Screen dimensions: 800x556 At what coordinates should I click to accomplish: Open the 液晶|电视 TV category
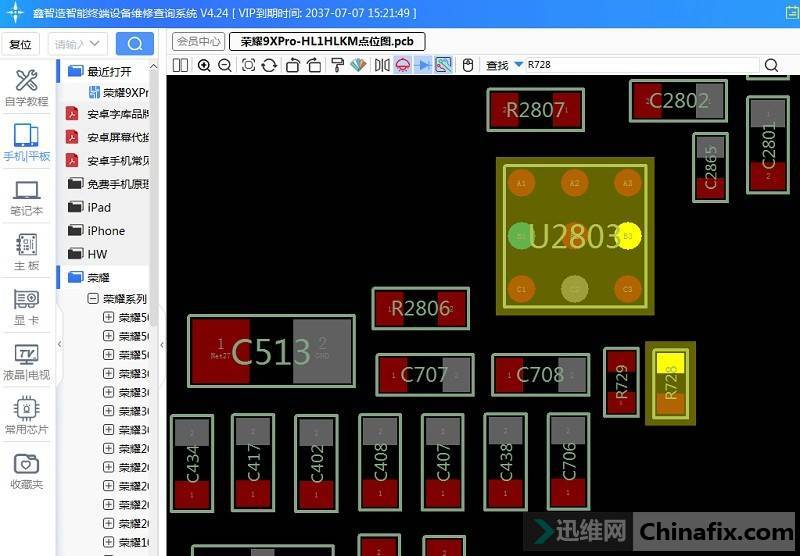point(27,362)
